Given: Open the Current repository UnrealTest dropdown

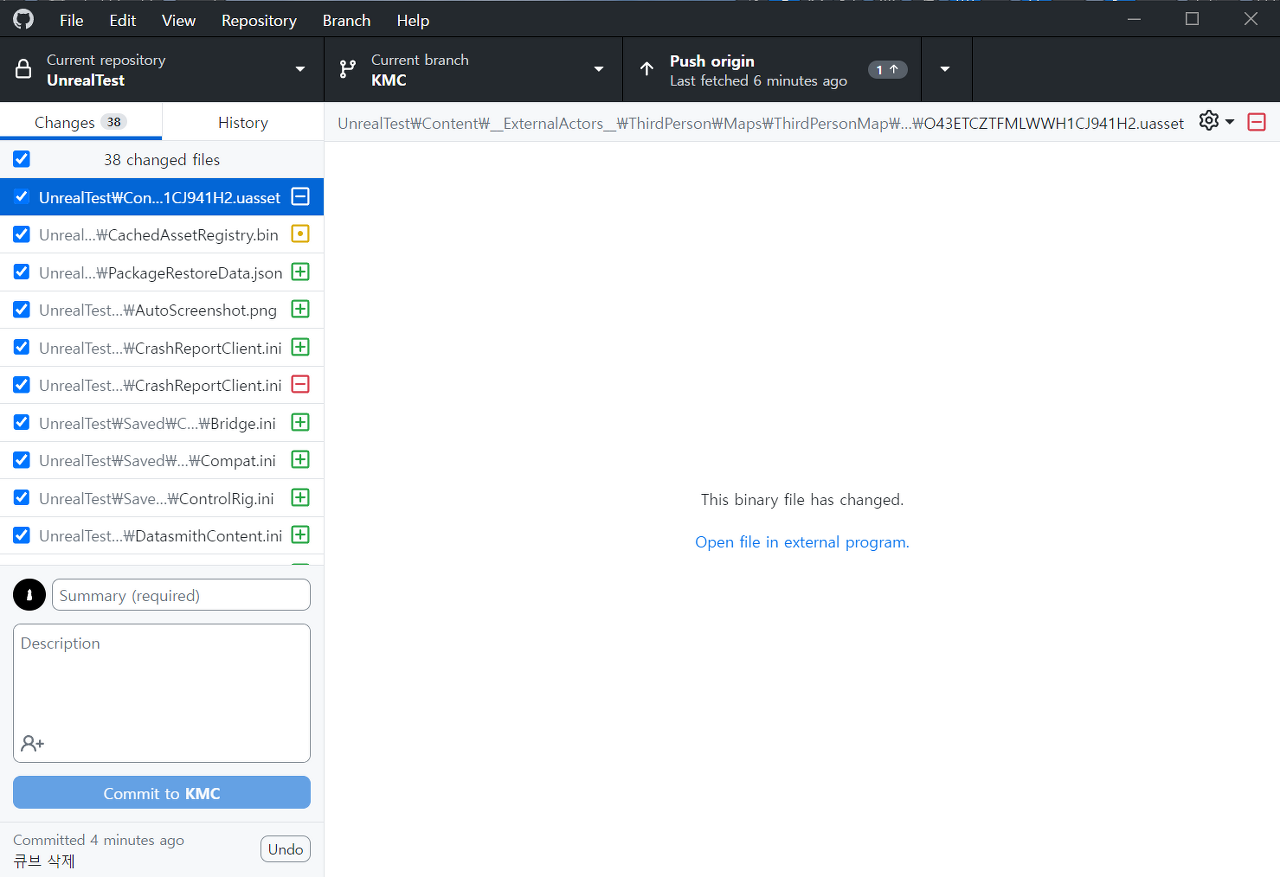Looking at the screenshot, I should (162, 69).
